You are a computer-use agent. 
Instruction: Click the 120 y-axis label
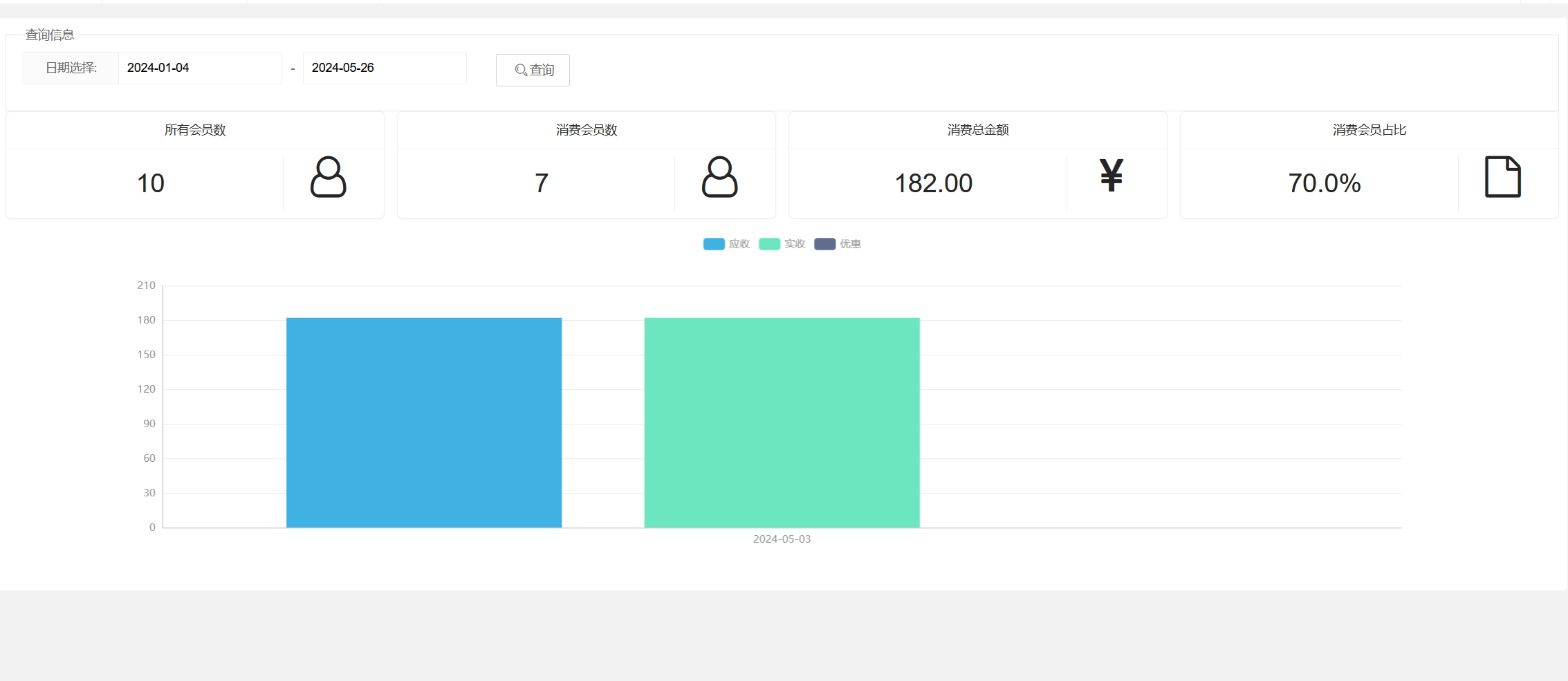click(x=147, y=389)
